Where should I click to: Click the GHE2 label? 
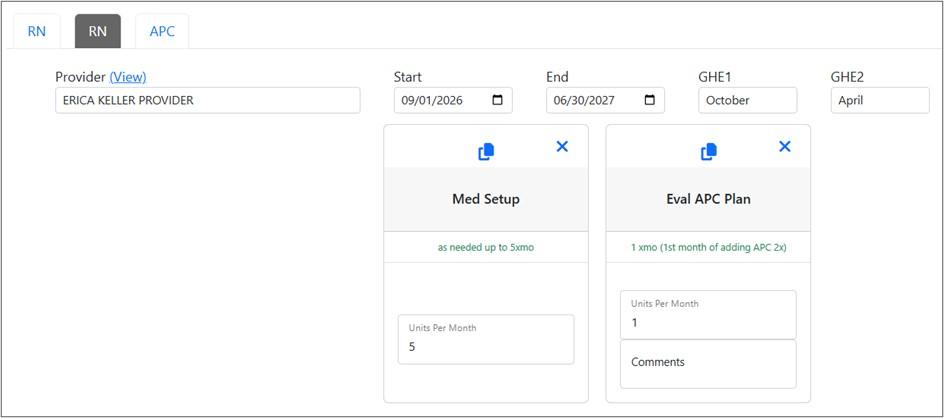tap(848, 77)
